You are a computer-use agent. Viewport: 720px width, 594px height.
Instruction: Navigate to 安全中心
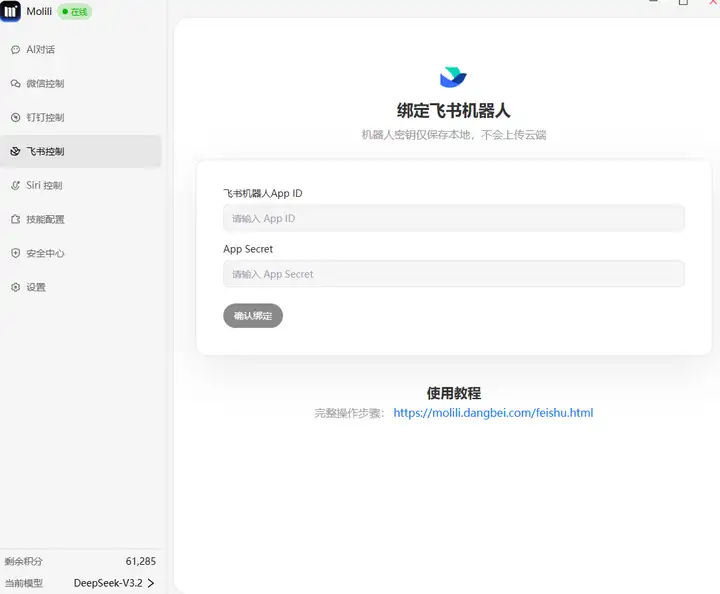click(80, 253)
